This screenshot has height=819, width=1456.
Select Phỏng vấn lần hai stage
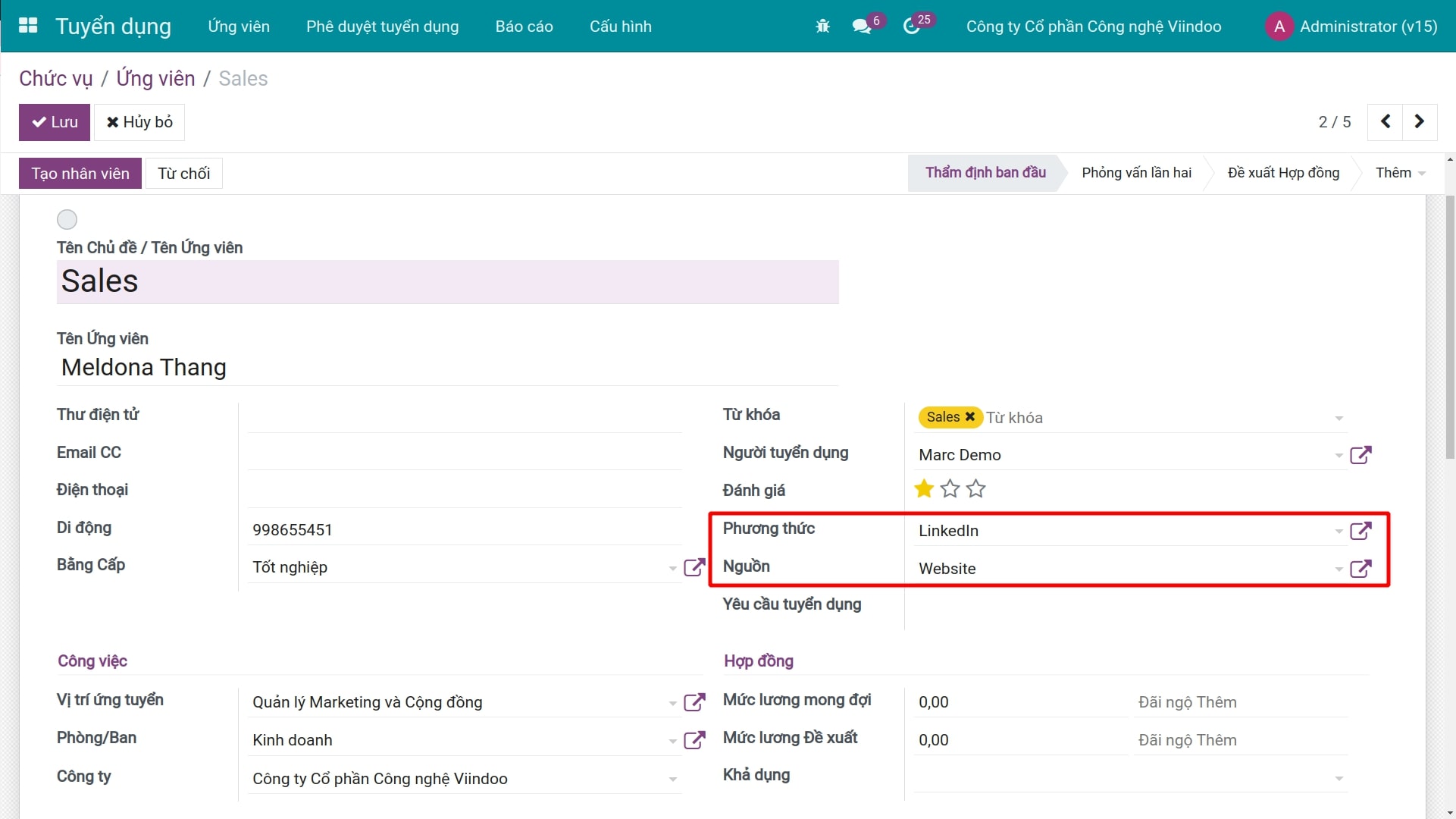coord(1135,173)
